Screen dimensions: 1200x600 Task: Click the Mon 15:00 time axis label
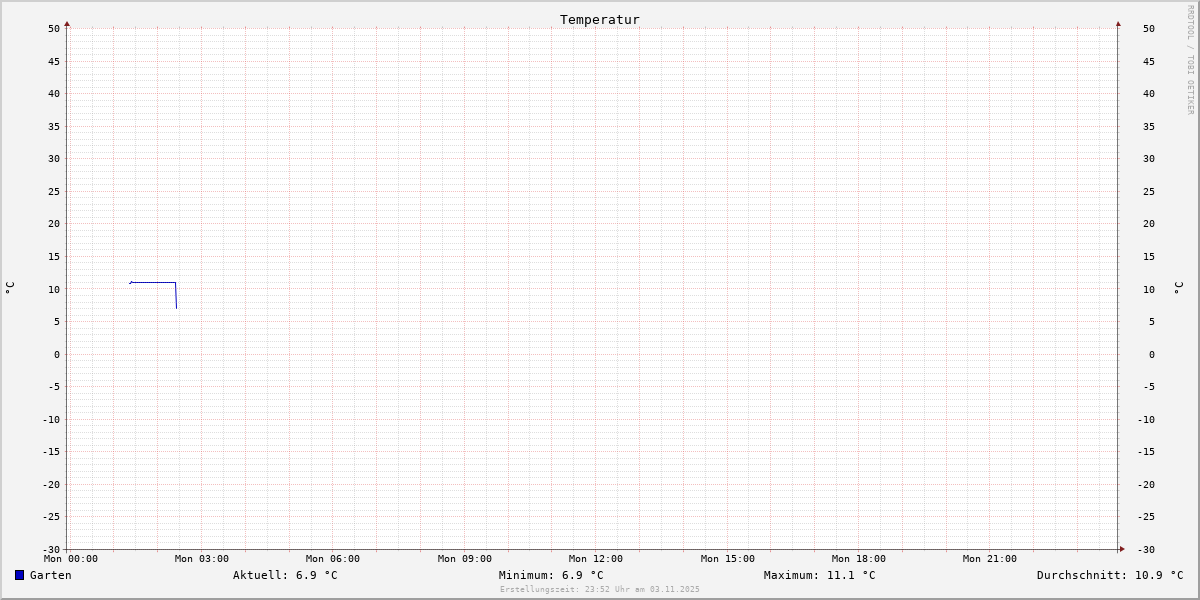728,559
